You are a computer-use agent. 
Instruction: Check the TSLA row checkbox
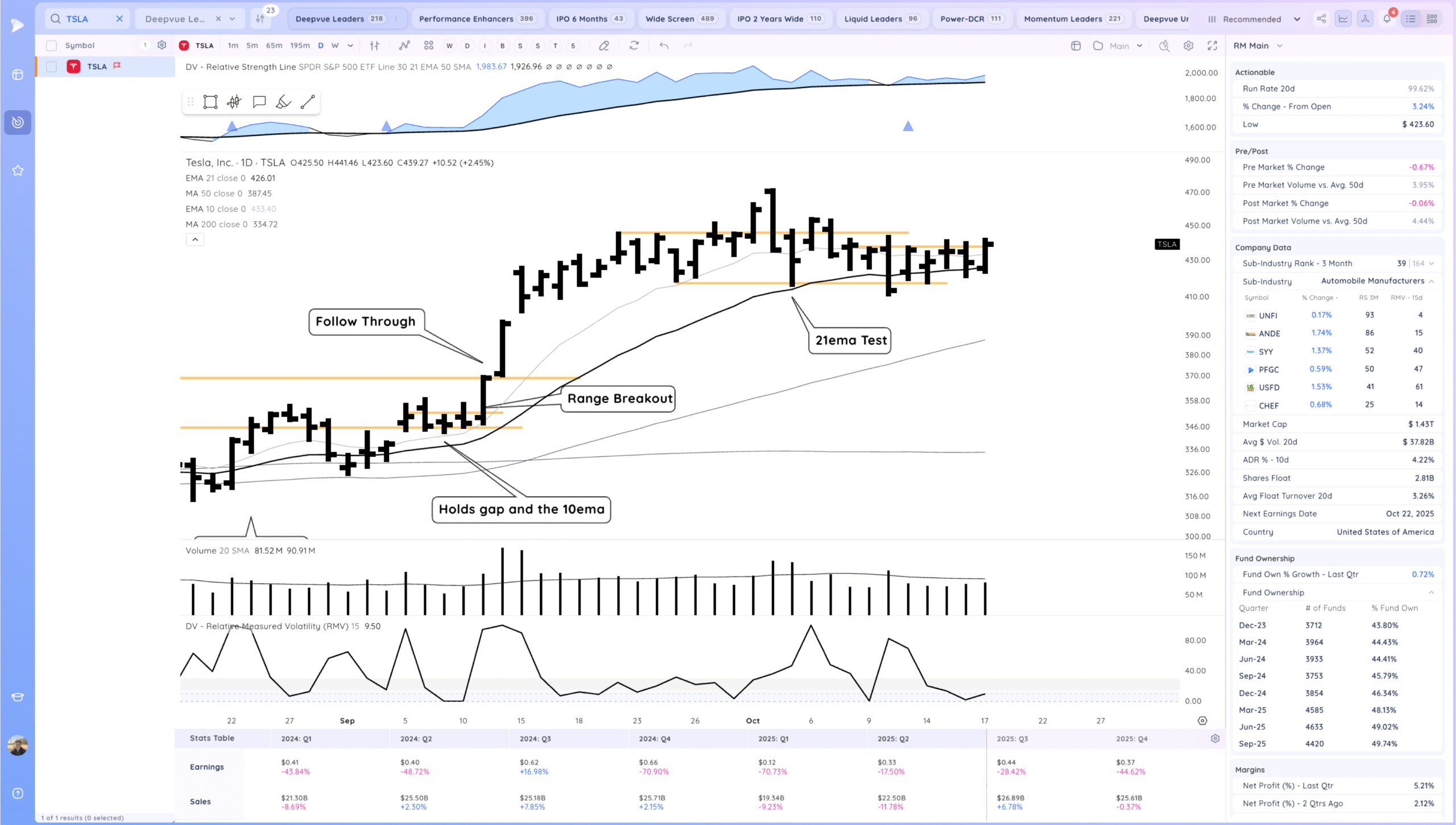[x=52, y=67]
